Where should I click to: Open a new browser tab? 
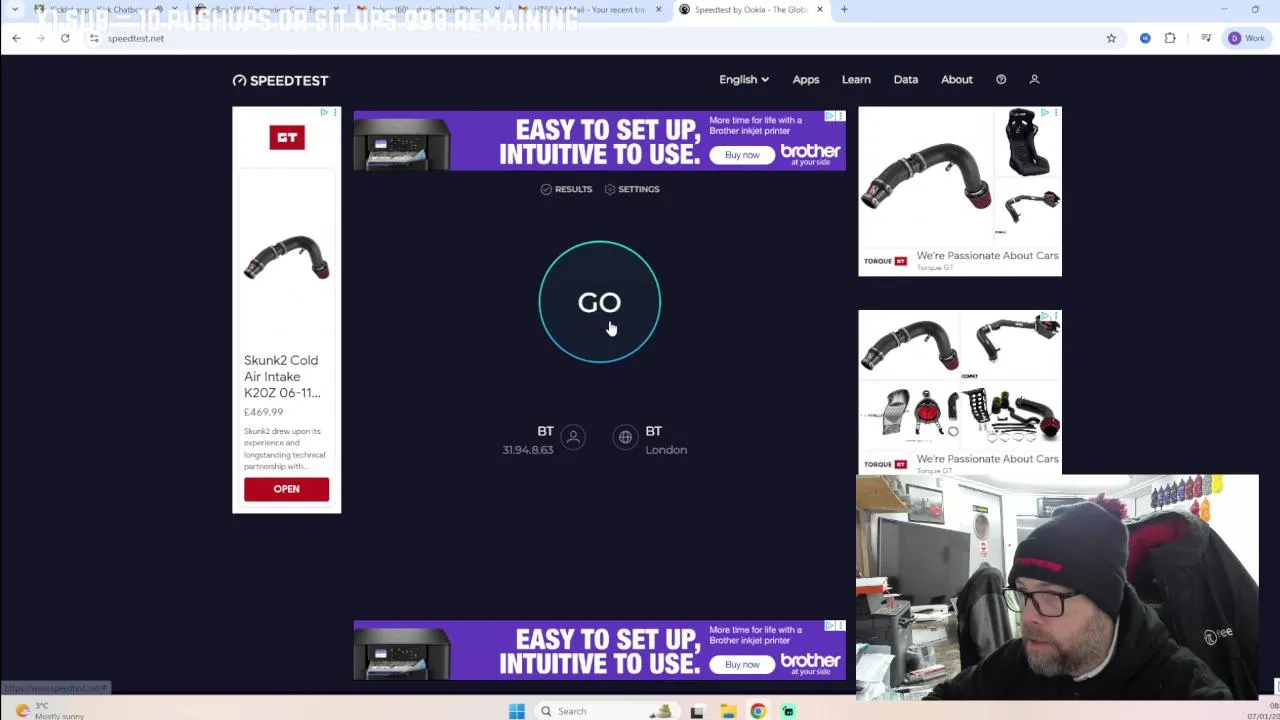point(844,10)
